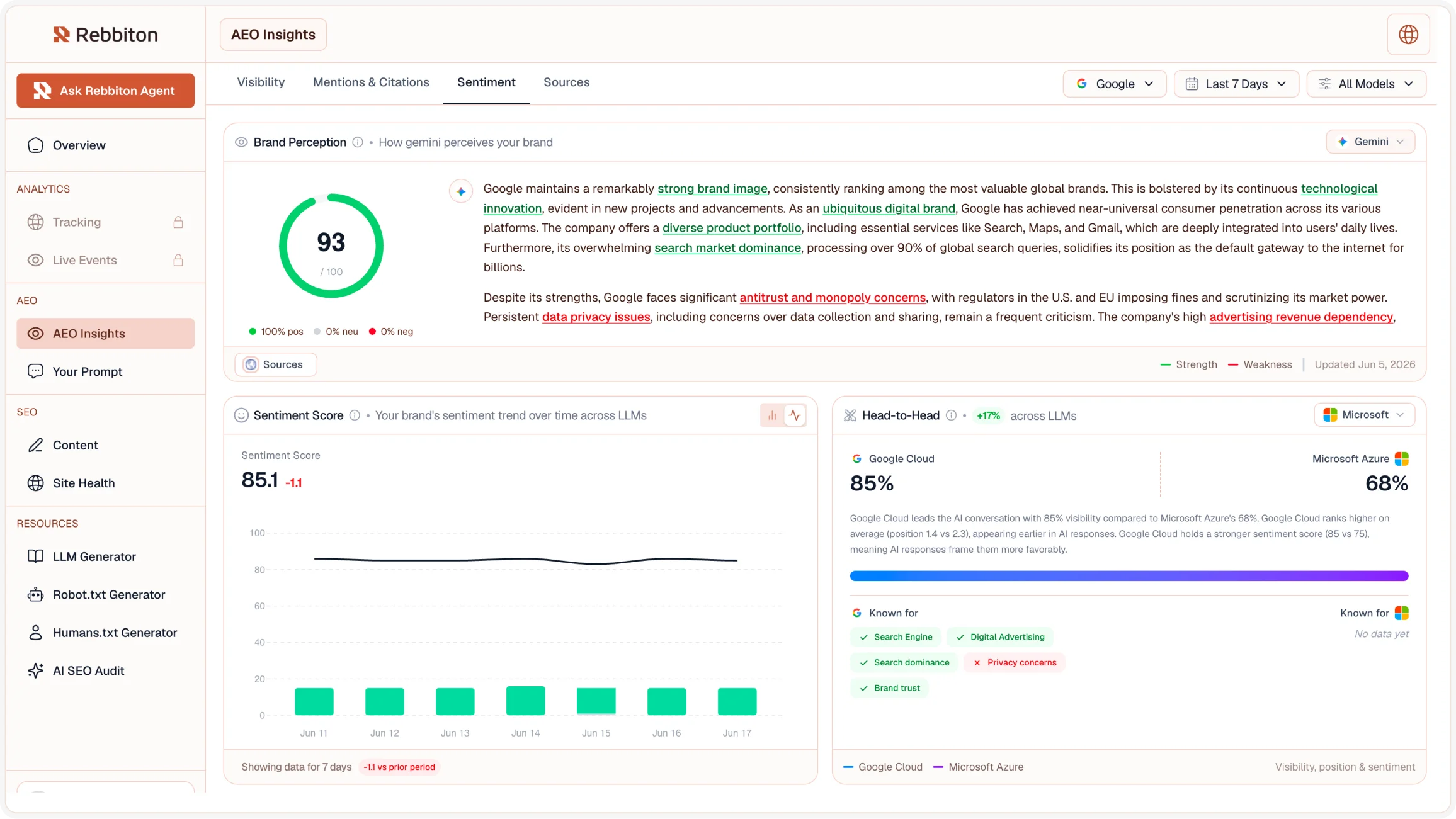
Task: Switch to the Sources tab
Action: pyautogui.click(x=567, y=82)
